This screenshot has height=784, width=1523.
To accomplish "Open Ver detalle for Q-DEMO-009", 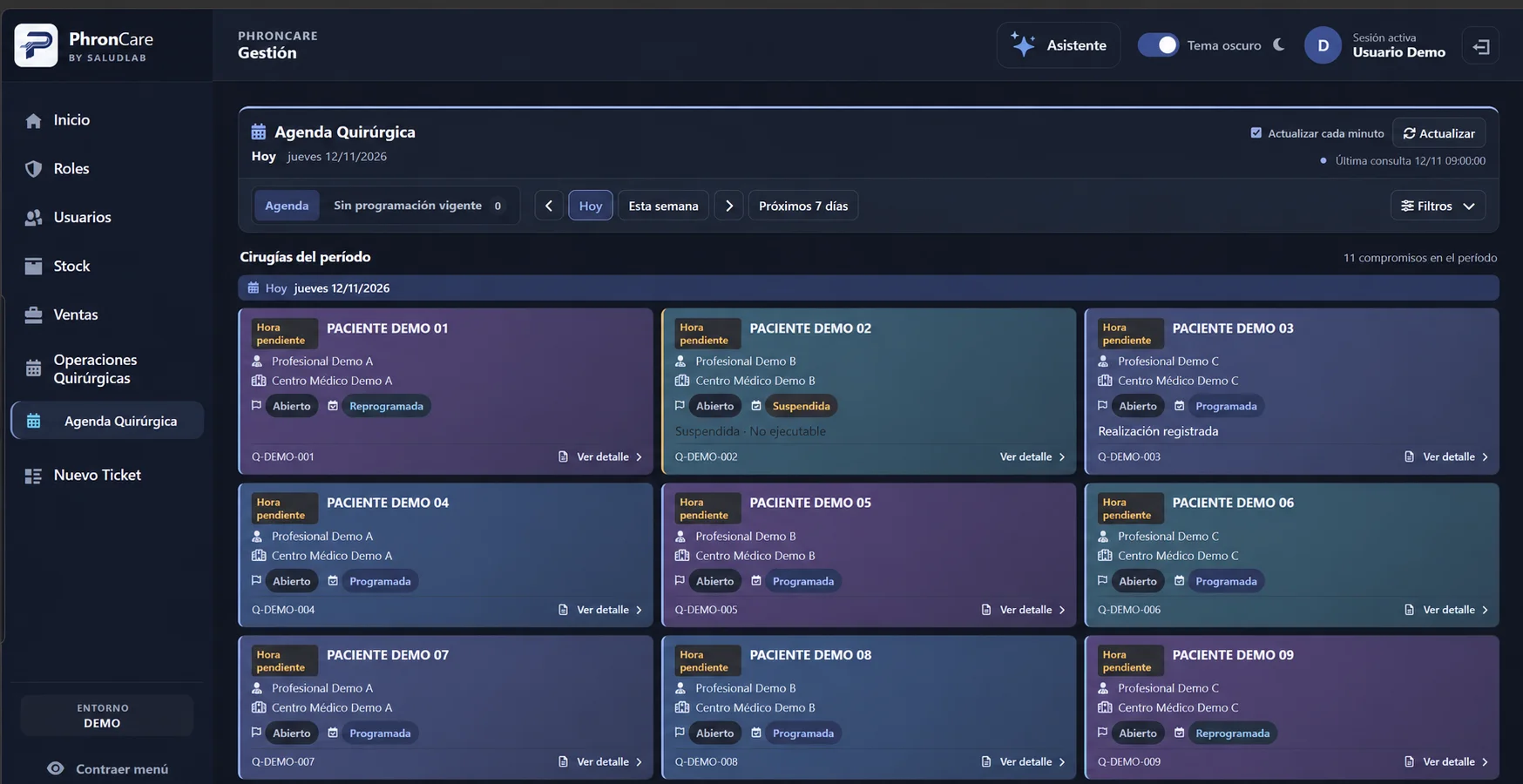I will tap(1446, 761).
